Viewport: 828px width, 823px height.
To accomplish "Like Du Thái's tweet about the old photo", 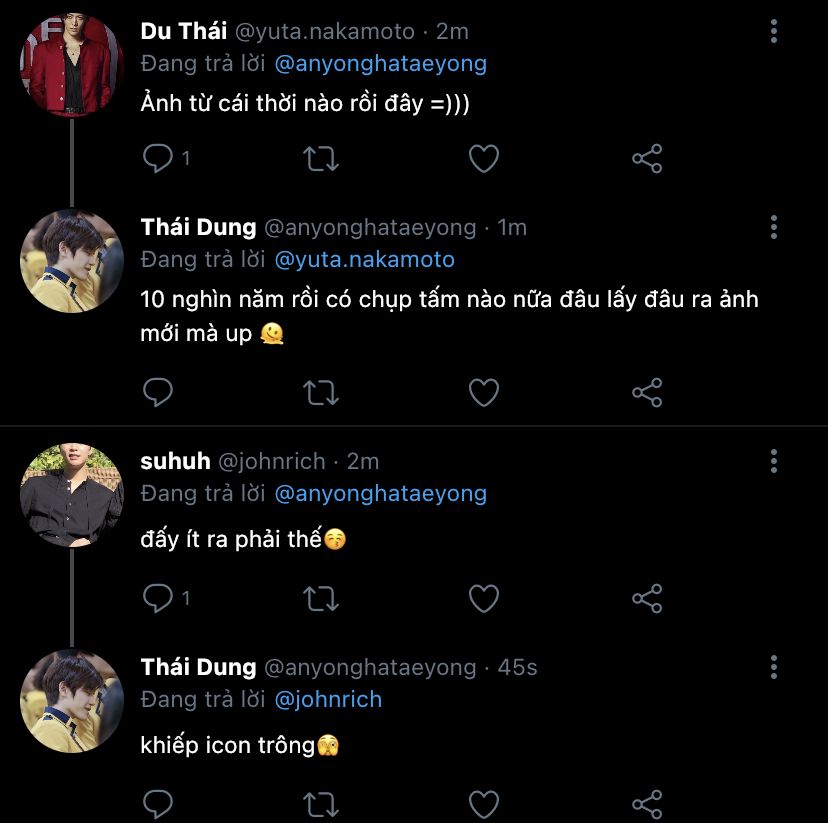I will coord(484,158).
